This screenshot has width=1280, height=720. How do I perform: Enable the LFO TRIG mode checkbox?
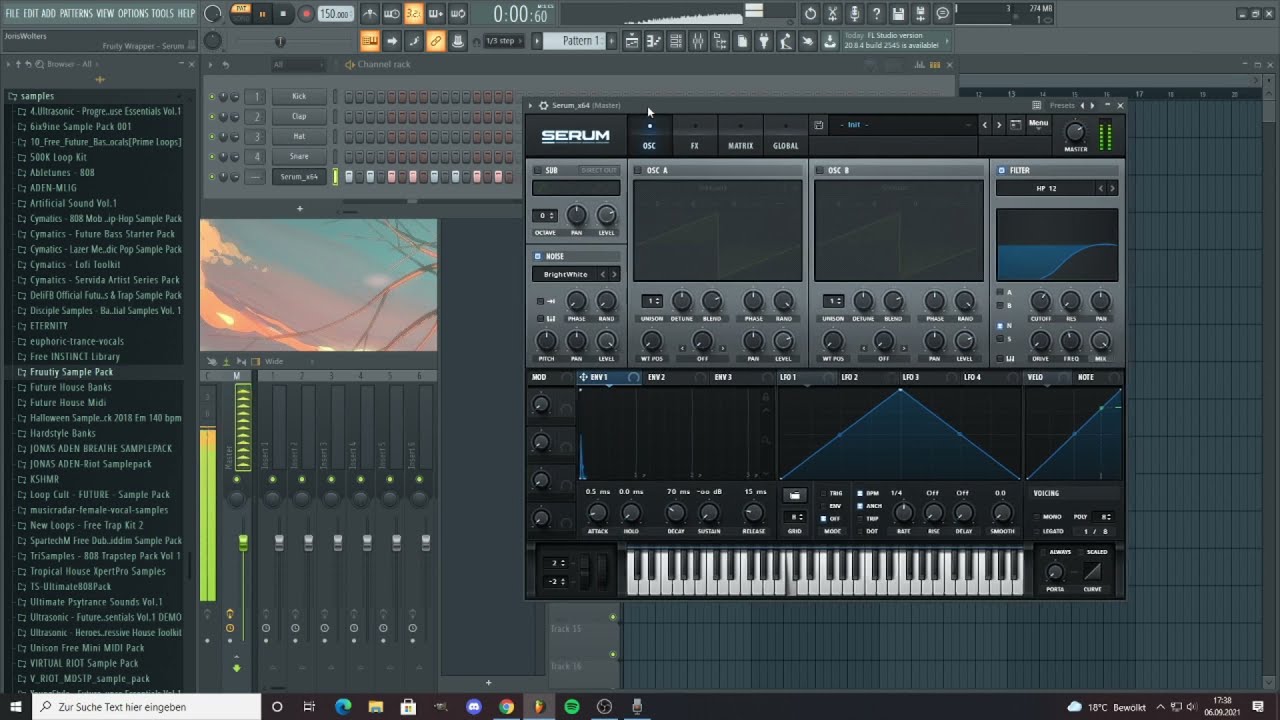pos(825,494)
